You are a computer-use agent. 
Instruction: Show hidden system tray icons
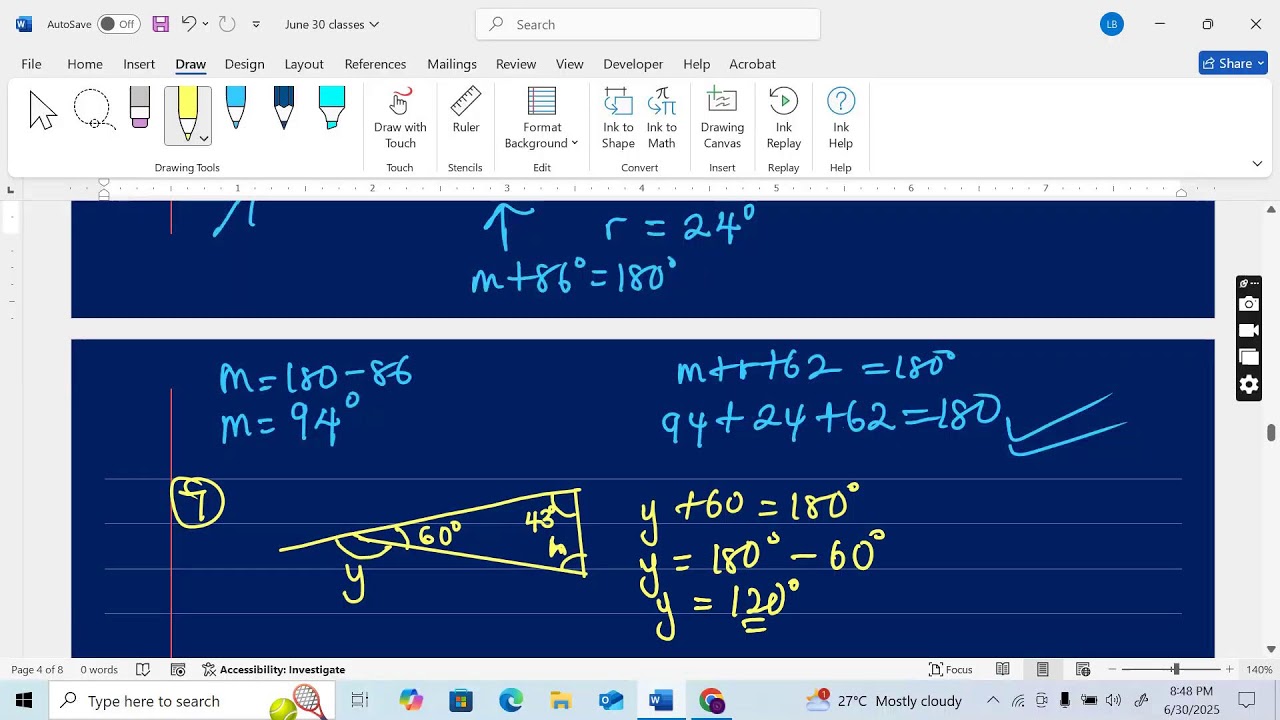coord(993,701)
